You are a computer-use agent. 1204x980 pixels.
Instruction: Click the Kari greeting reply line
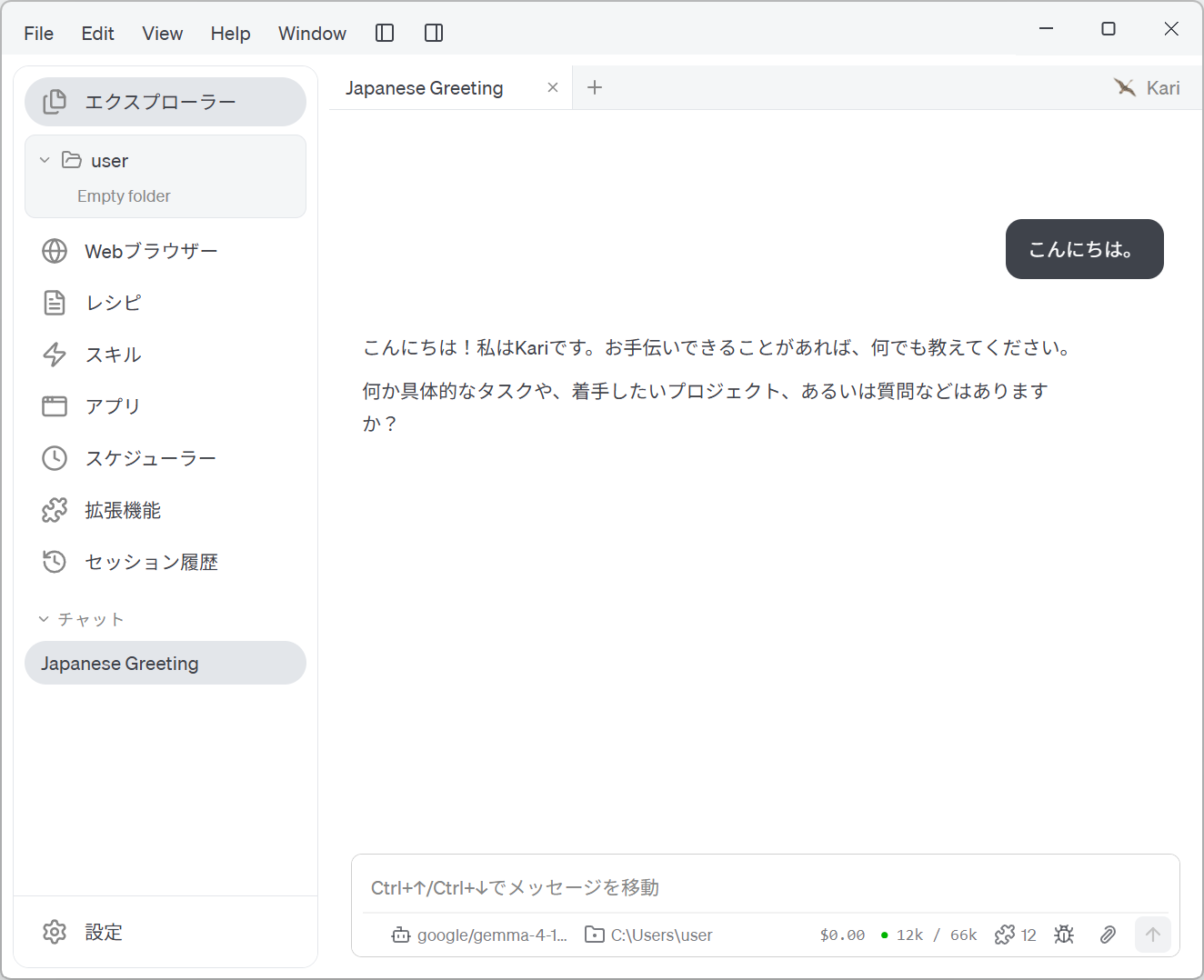718,347
